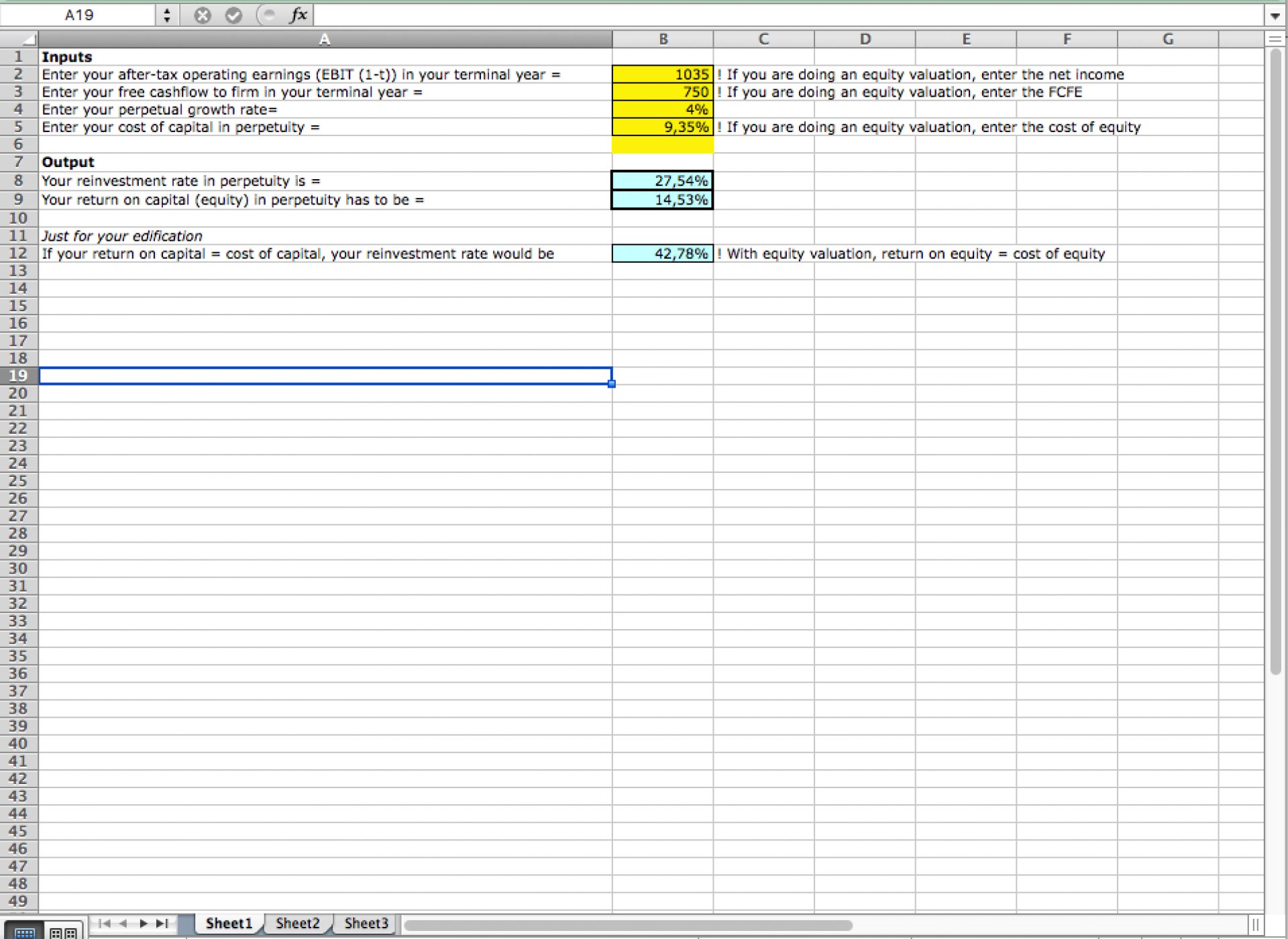
Task: Select column F header
Action: point(1067,39)
